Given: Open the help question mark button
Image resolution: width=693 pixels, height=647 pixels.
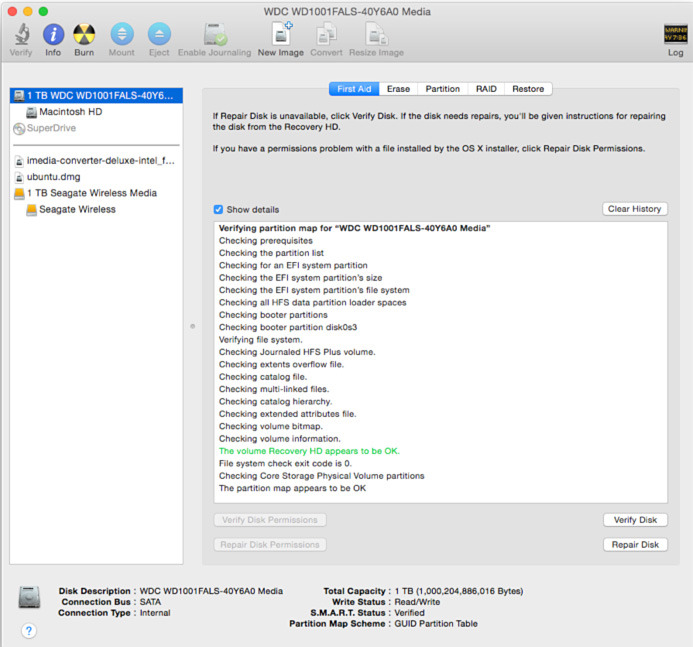Looking at the screenshot, I should (x=29, y=630).
